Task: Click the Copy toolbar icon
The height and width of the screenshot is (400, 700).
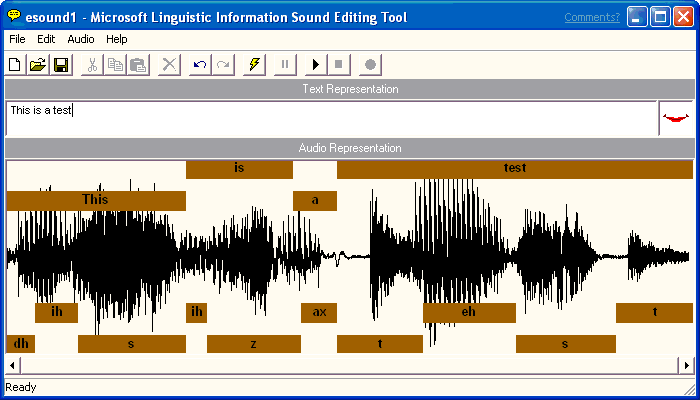Action: 116,65
